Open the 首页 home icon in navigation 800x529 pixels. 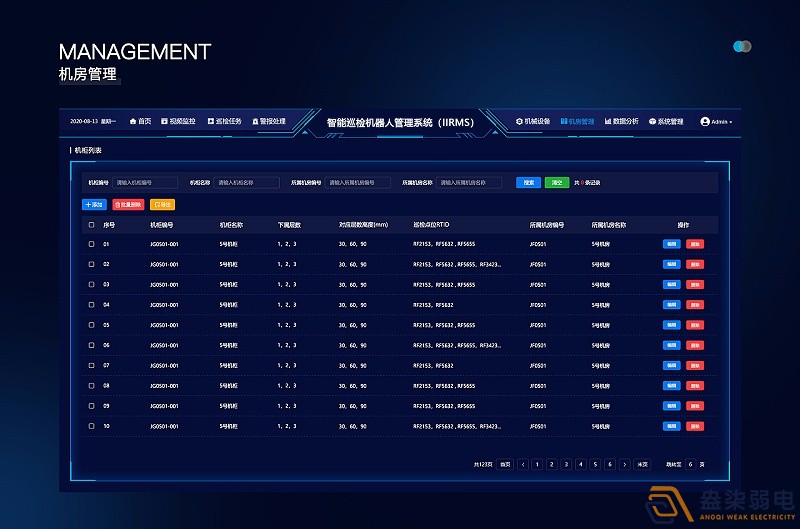coord(133,121)
